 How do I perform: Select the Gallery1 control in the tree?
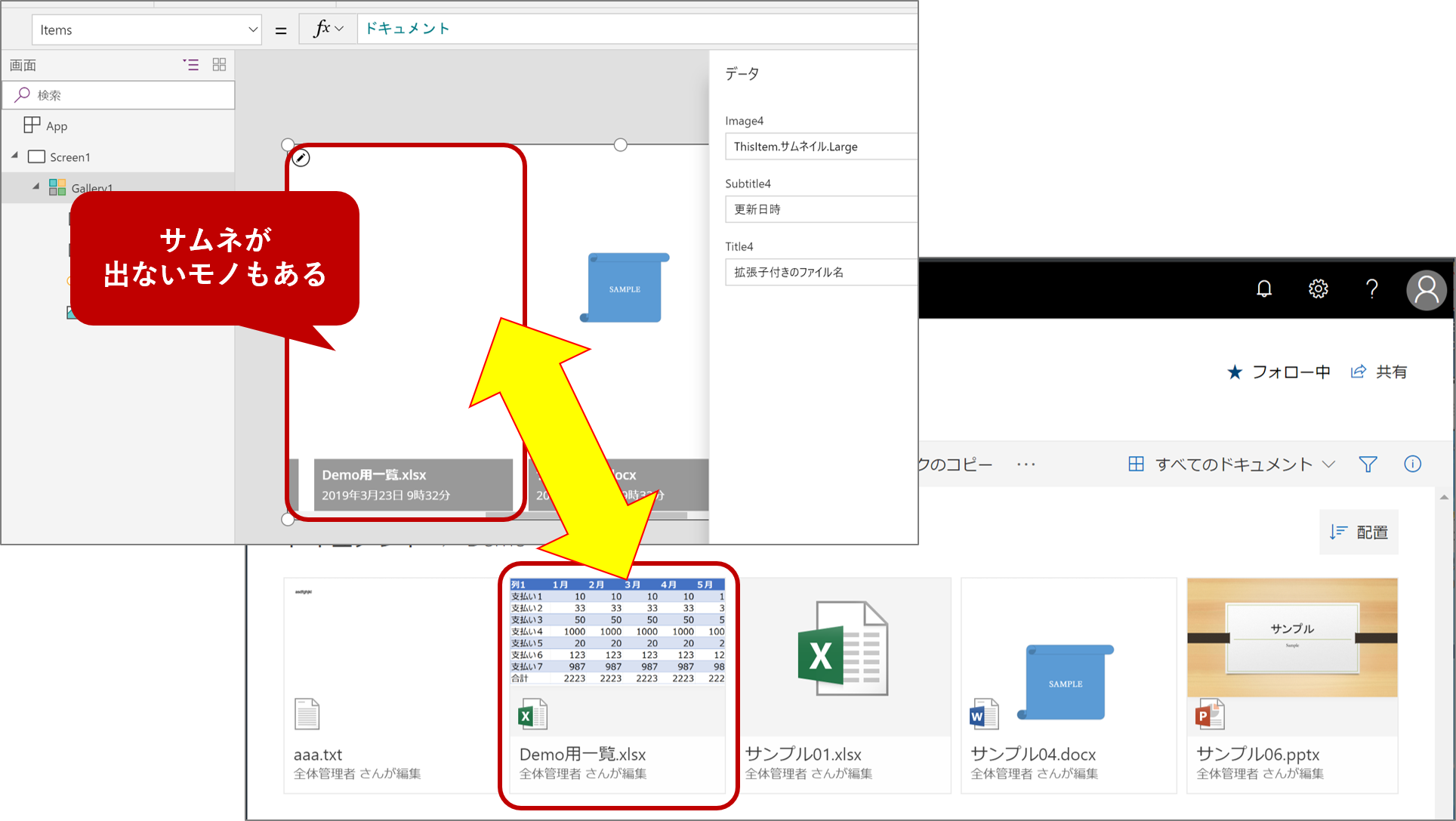92,187
